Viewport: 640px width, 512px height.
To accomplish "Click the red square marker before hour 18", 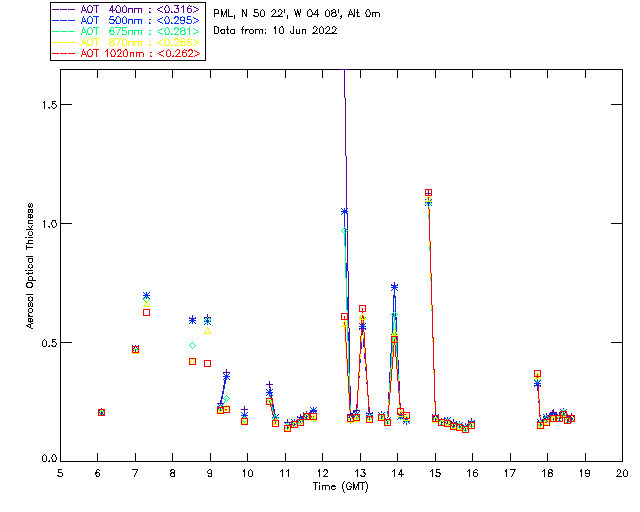I will click(x=538, y=374).
